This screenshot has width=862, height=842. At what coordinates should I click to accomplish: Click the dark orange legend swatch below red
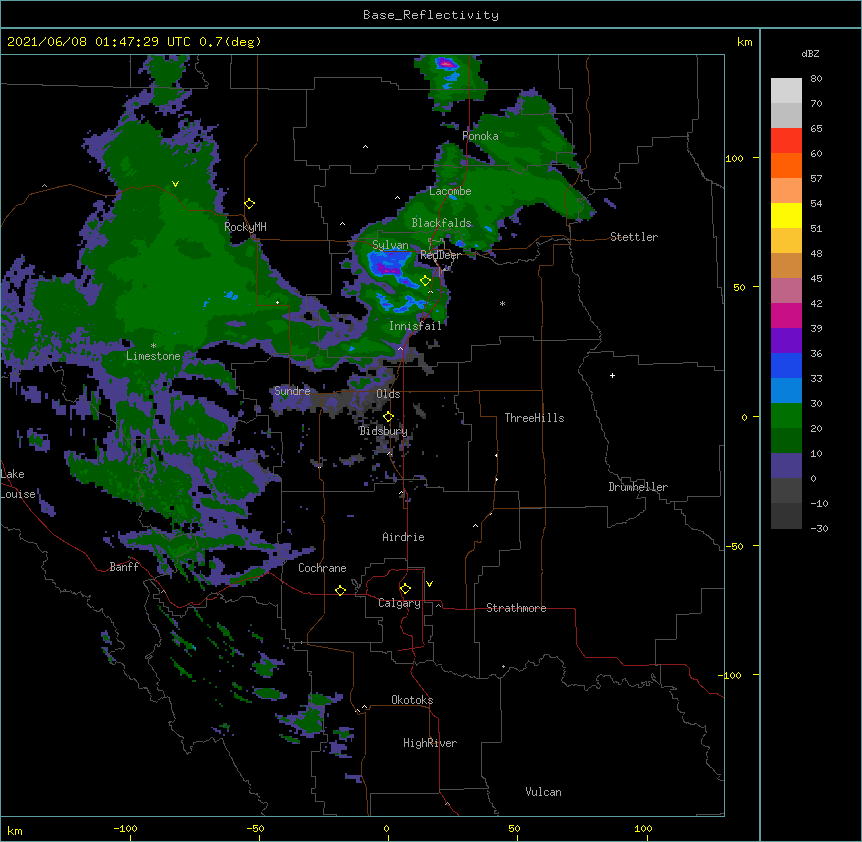786,165
